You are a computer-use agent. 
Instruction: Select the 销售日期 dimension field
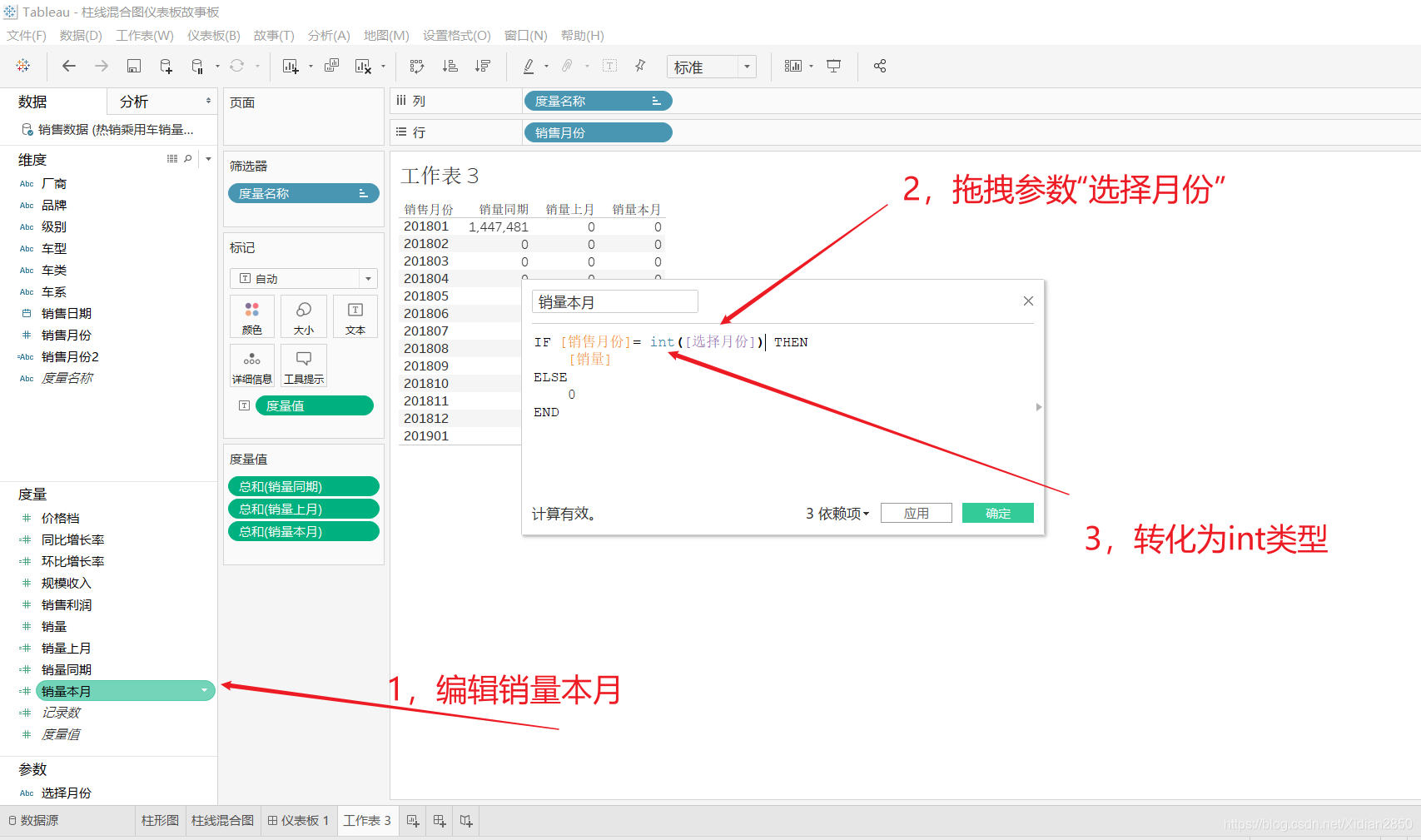click(x=67, y=314)
